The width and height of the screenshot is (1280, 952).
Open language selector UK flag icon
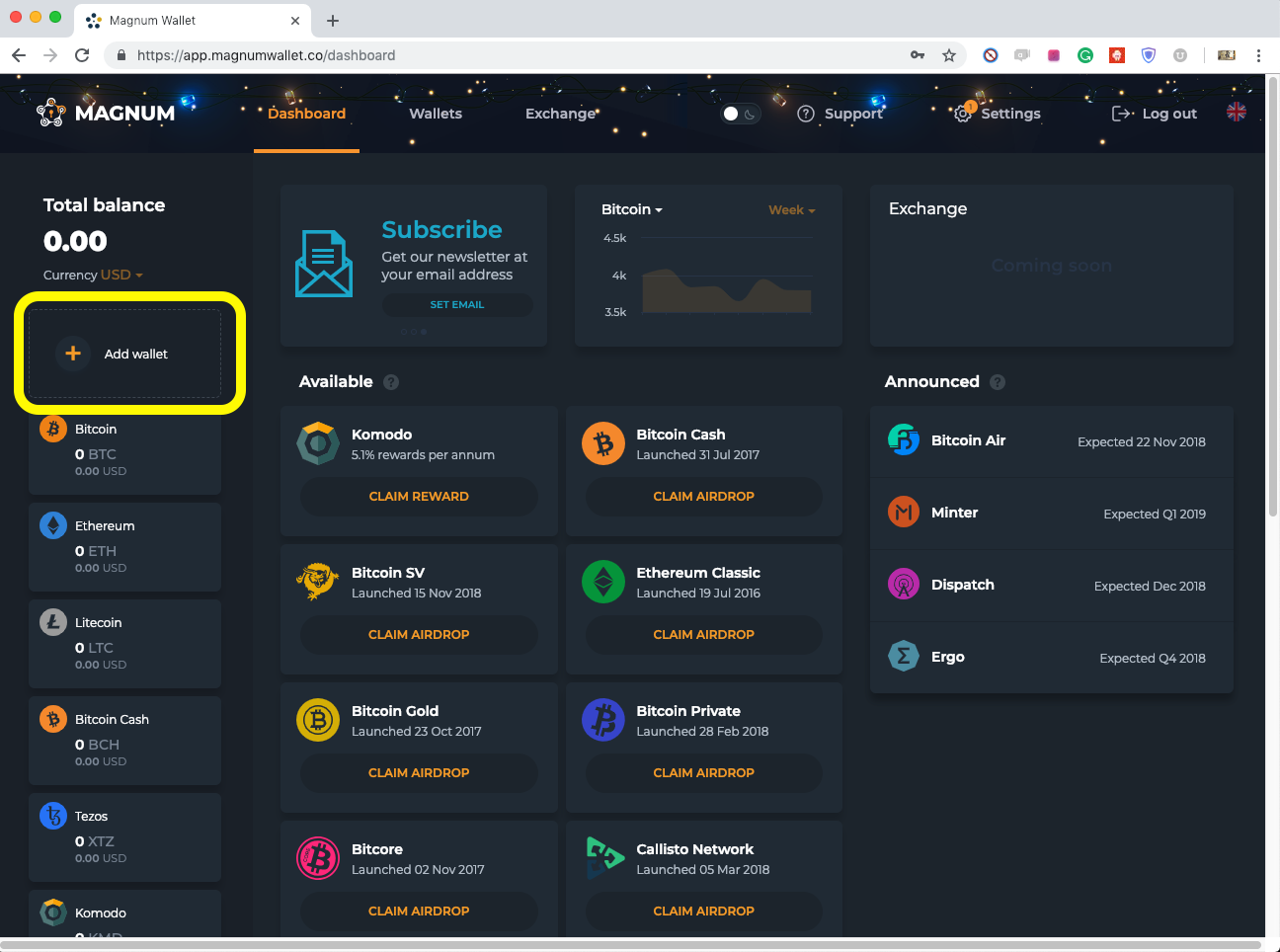click(x=1237, y=112)
